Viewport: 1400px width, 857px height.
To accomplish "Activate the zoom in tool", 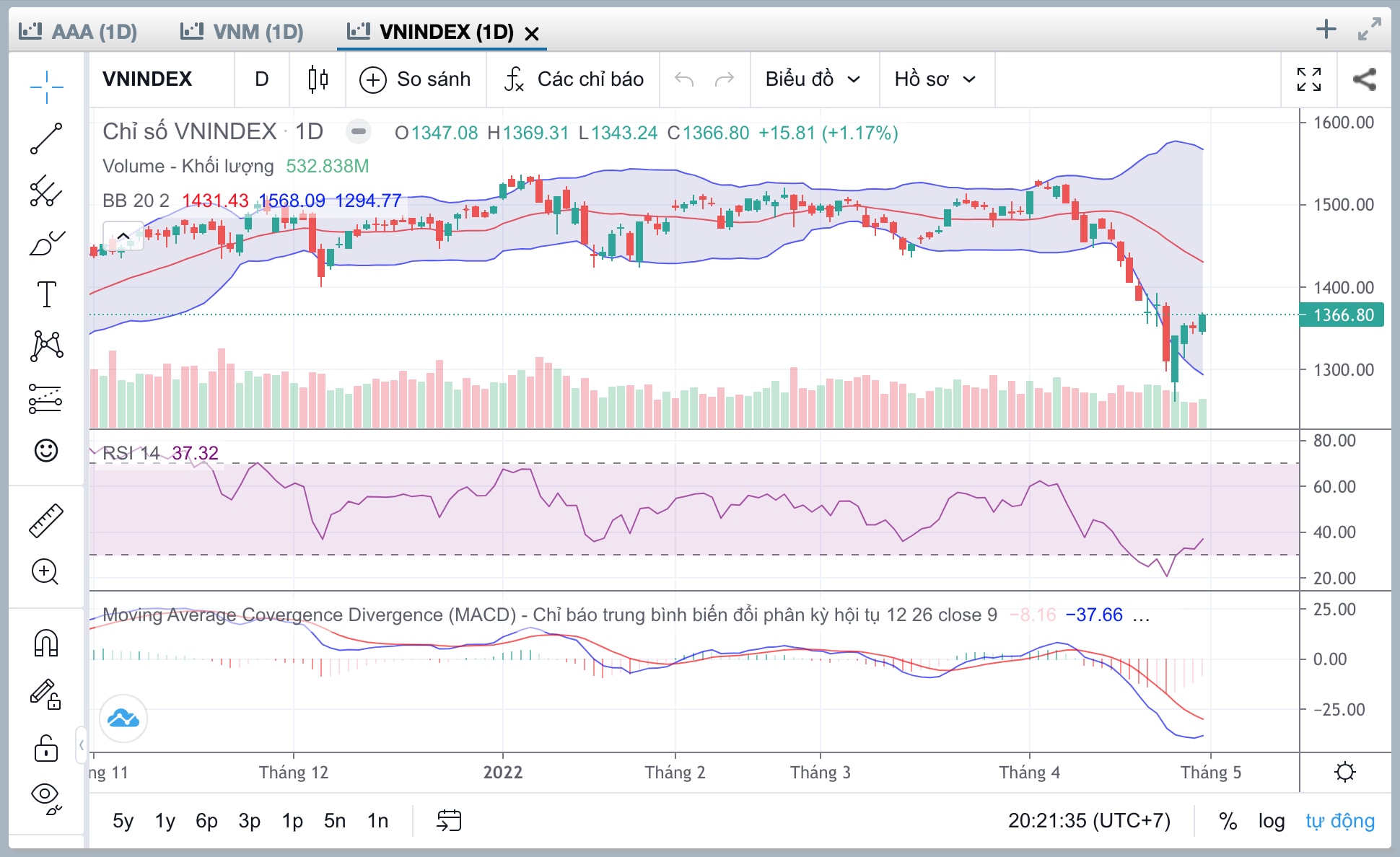I will coord(46,572).
